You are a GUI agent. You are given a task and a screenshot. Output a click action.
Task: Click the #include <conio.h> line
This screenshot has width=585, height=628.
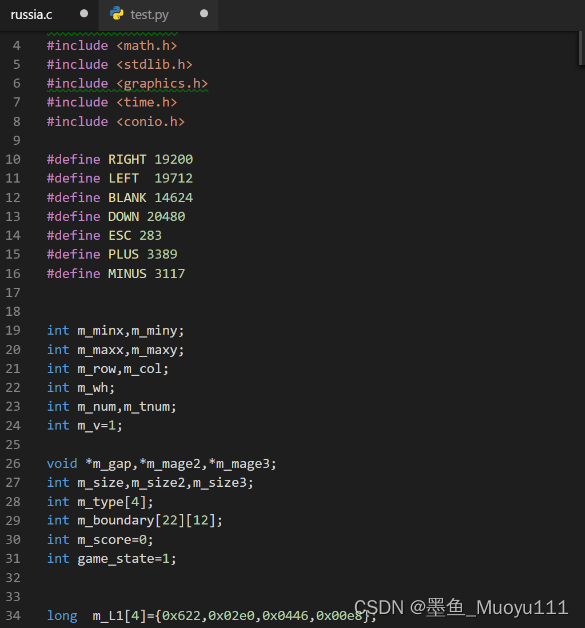[116, 122]
